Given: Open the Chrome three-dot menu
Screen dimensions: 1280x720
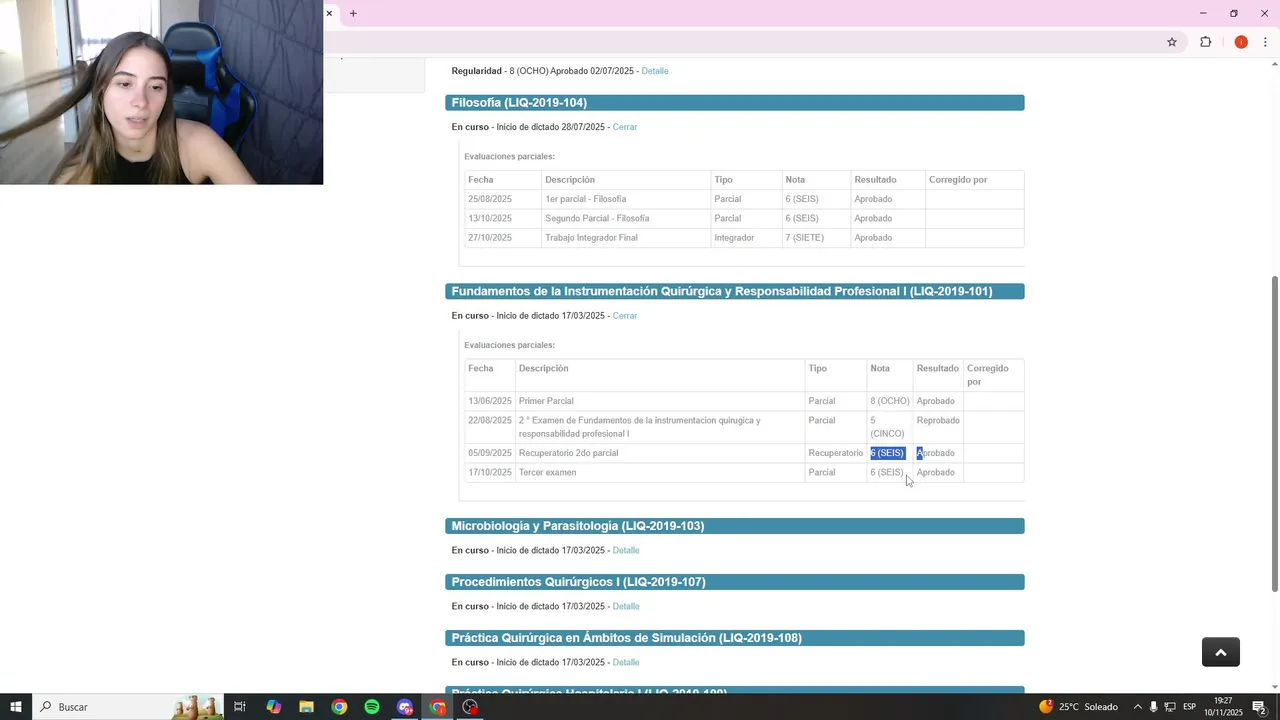Looking at the screenshot, I should (1265, 42).
